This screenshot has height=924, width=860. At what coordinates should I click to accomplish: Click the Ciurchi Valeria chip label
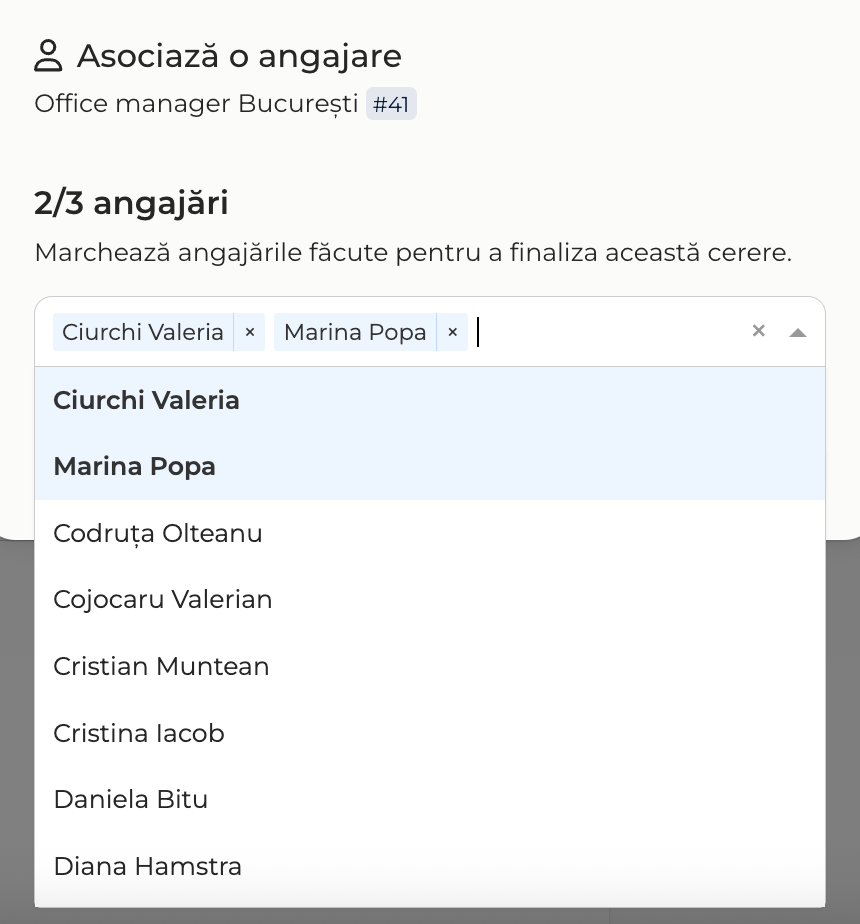tap(143, 332)
